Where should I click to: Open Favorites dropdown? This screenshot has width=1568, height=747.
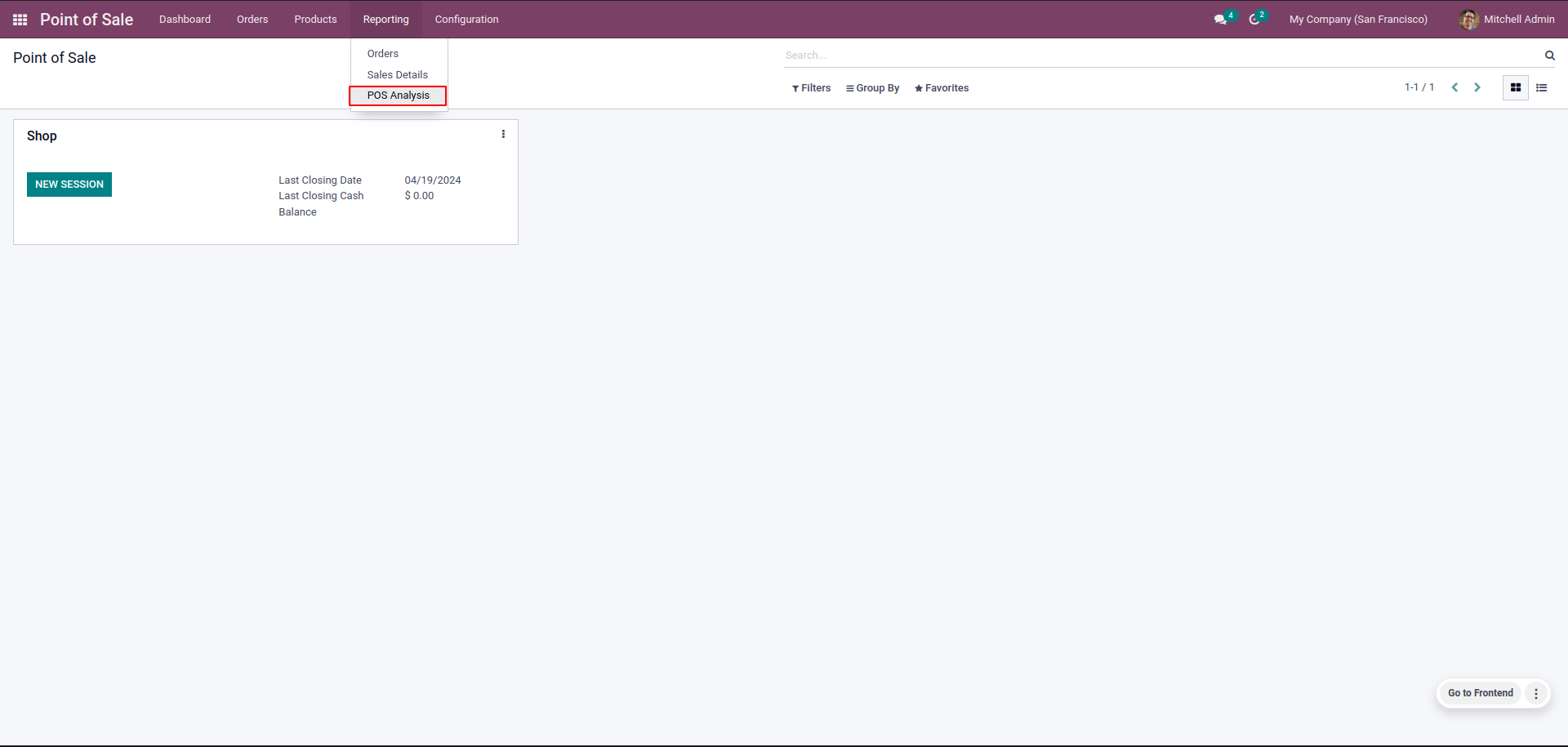(942, 88)
